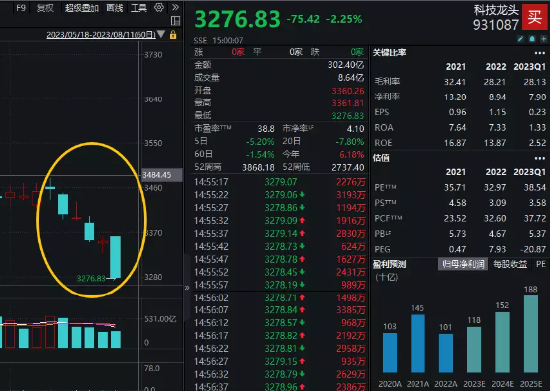550x392 pixels.
Task: Click the 开盘 price 3360.26
Action: [x=348, y=91]
